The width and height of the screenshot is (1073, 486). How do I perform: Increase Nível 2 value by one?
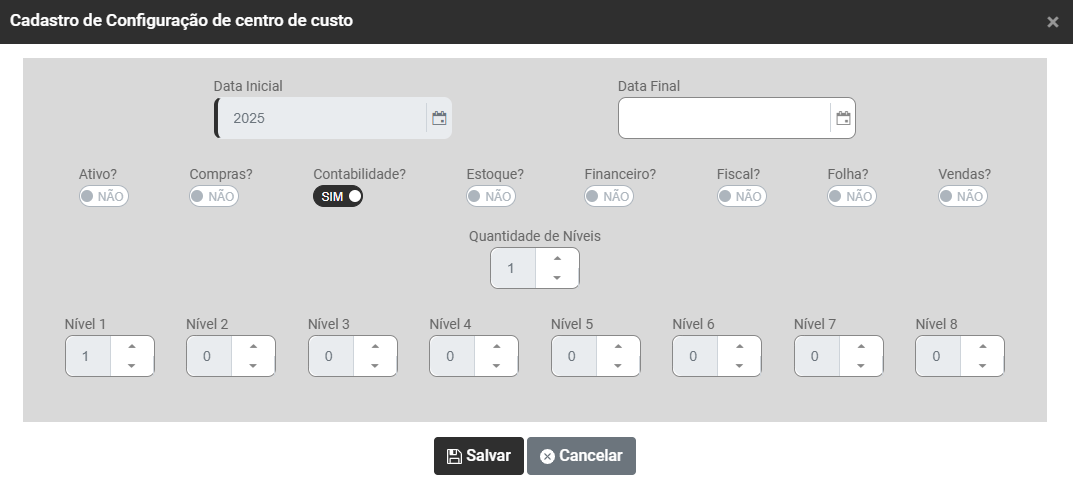(253, 346)
